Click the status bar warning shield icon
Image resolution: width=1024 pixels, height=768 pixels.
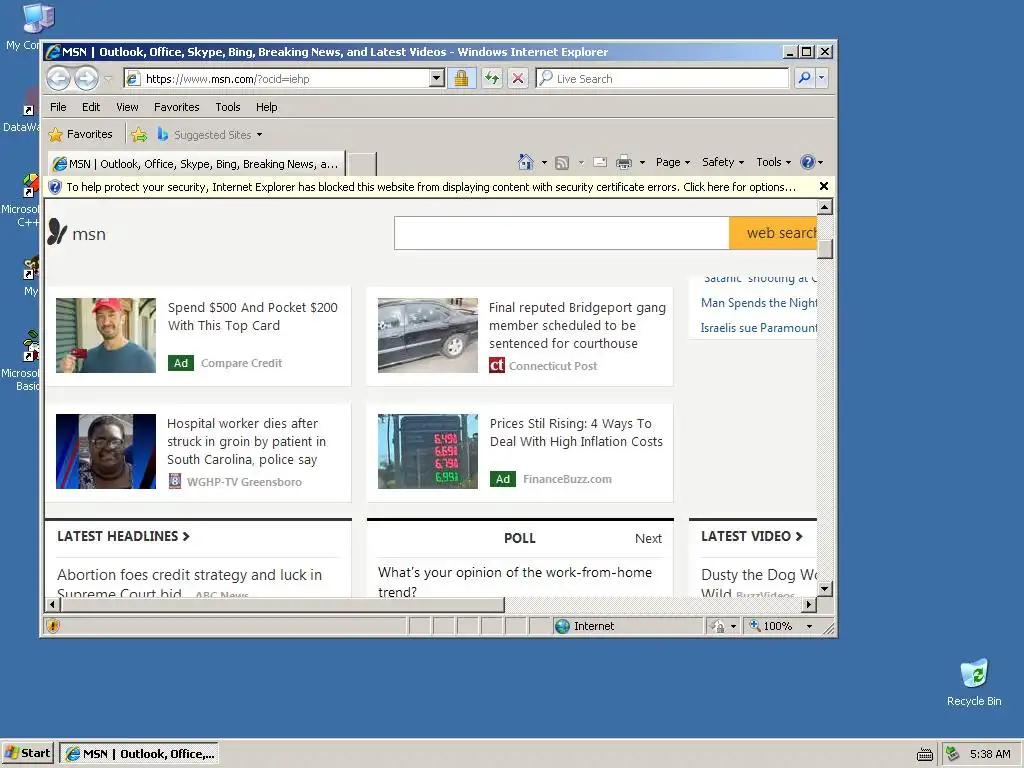[x=53, y=626]
